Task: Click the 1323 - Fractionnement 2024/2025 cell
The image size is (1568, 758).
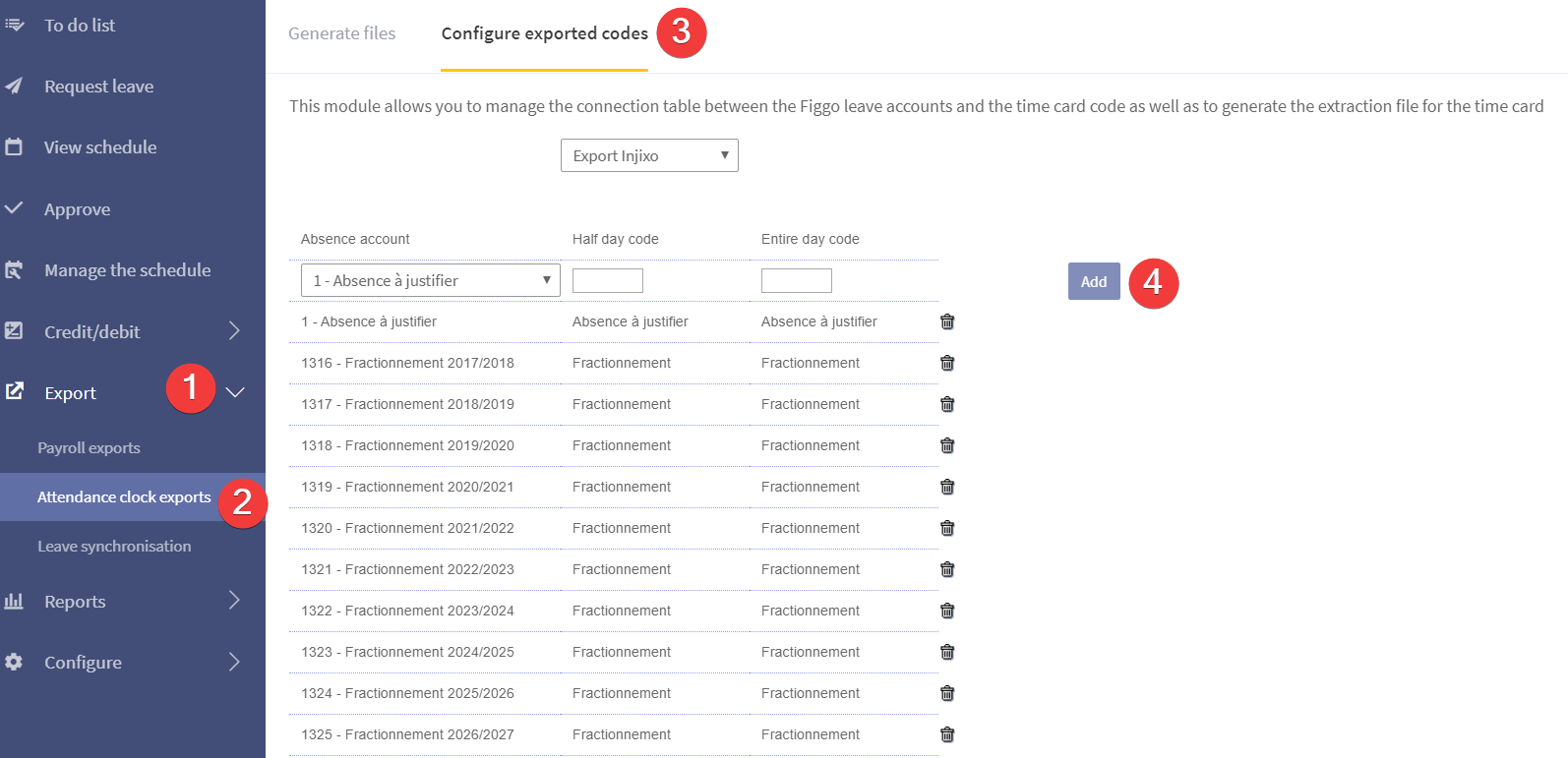Action: coord(407,652)
